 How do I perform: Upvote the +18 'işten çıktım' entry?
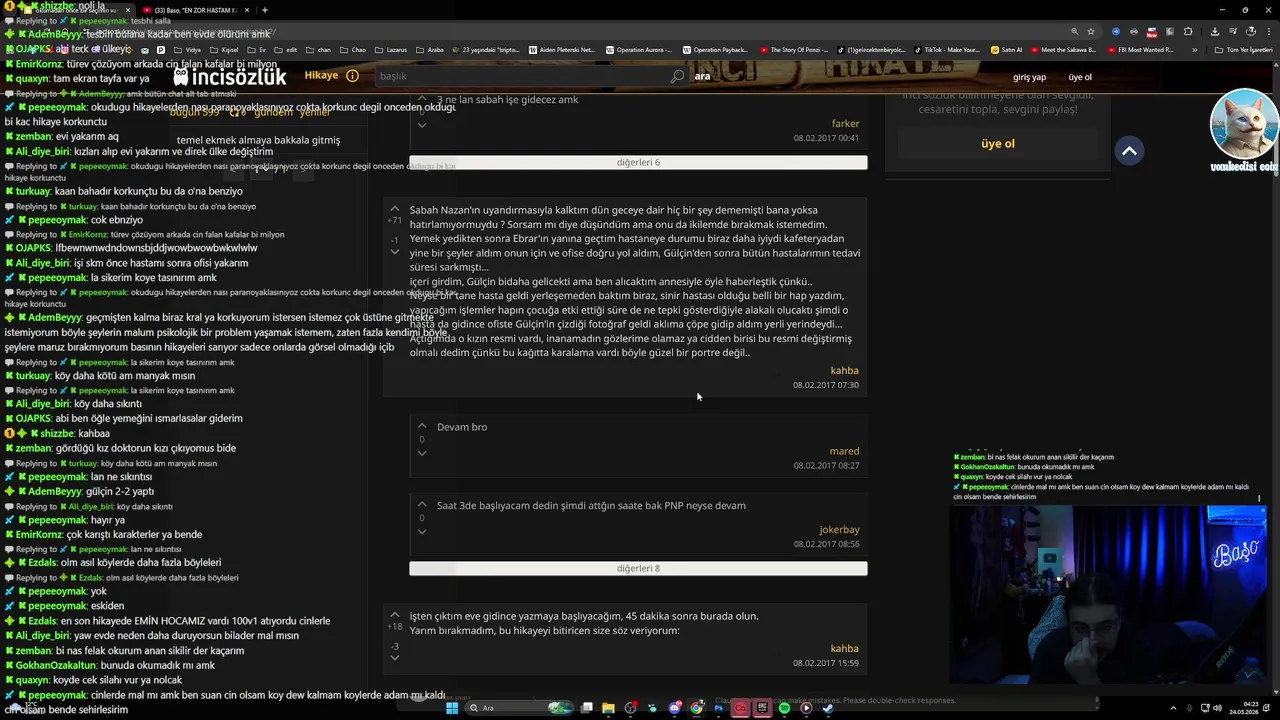[x=395, y=615]
